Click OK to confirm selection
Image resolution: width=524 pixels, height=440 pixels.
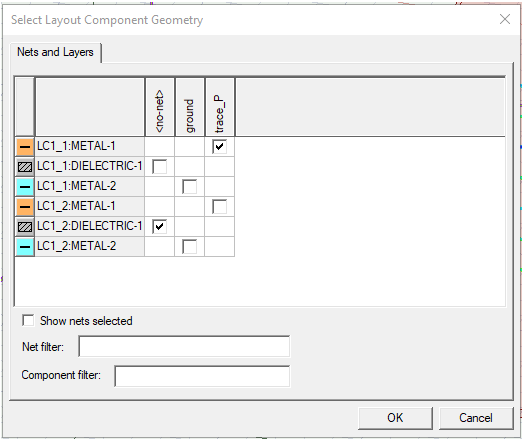pyautogui.click(x=395, y=418)
